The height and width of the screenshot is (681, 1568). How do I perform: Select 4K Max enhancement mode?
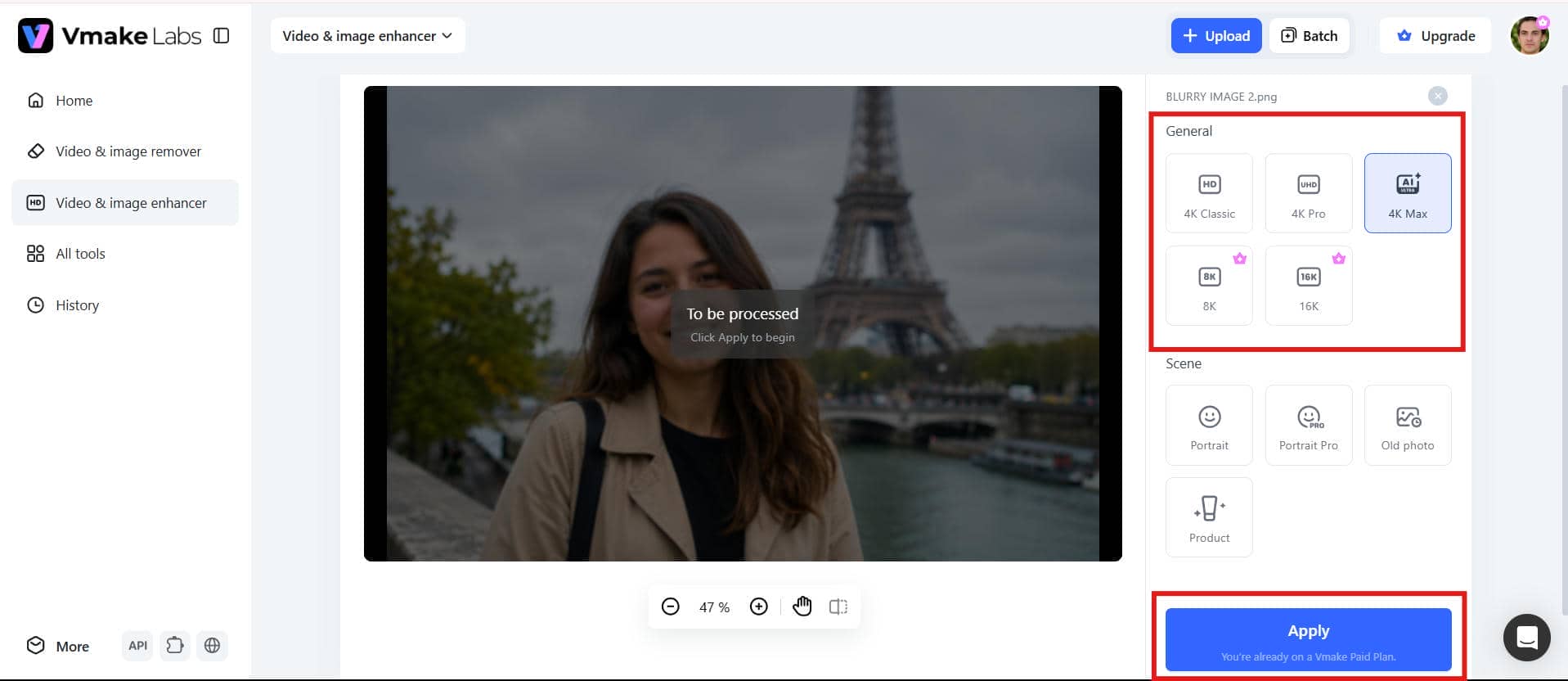[x=1408, y=193]
